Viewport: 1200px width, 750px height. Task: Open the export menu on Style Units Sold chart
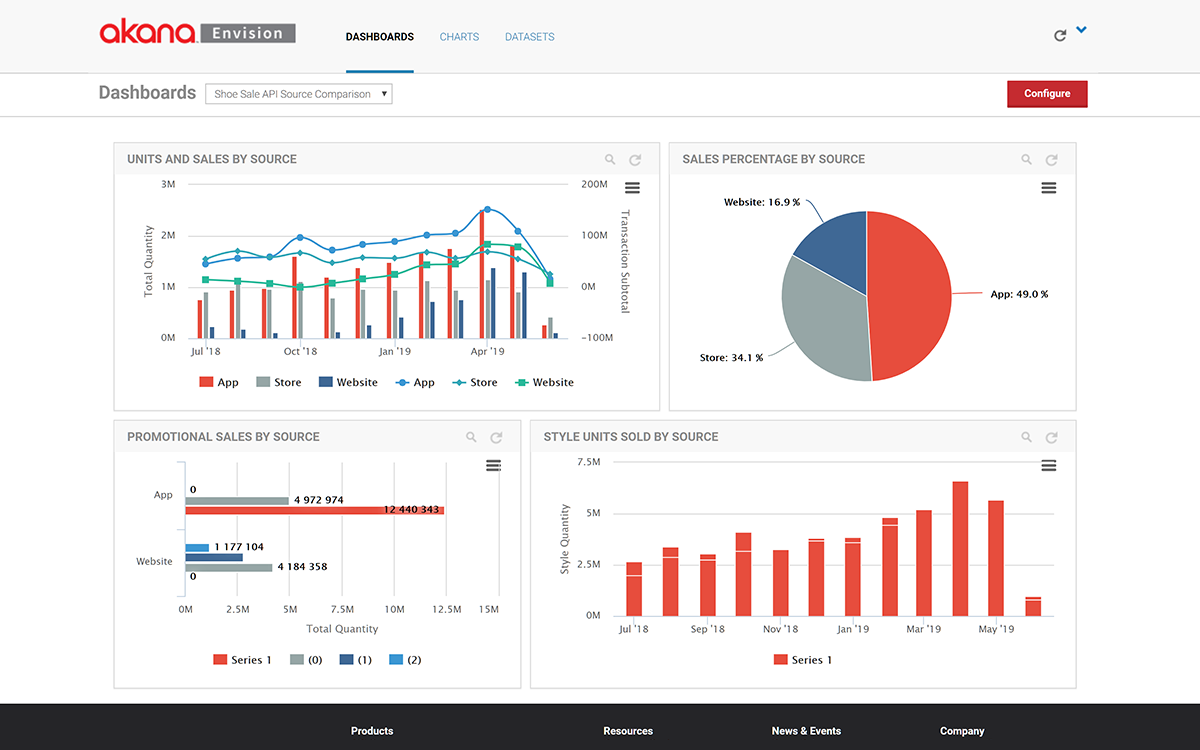(1048, 465)
